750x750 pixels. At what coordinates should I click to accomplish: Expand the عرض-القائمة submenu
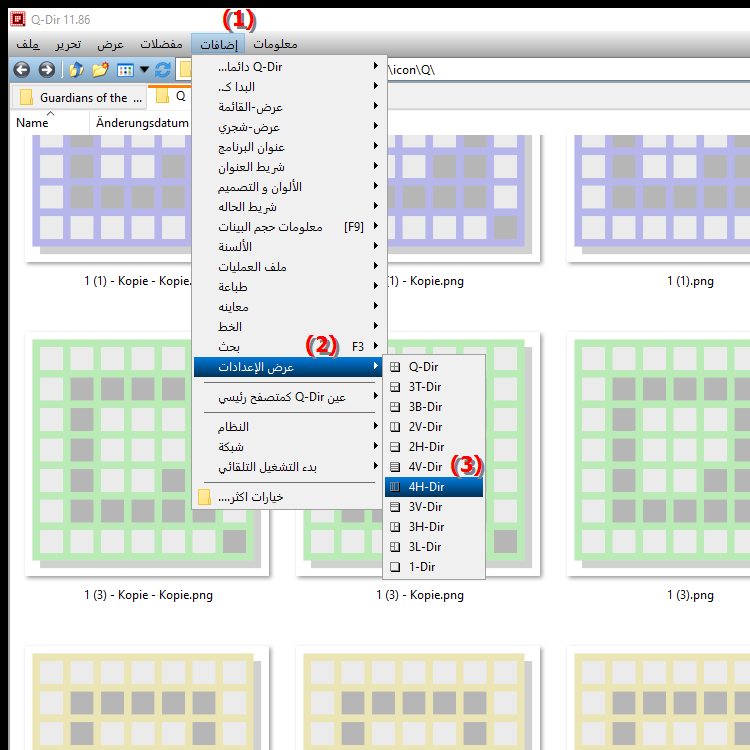pos(288,107)
